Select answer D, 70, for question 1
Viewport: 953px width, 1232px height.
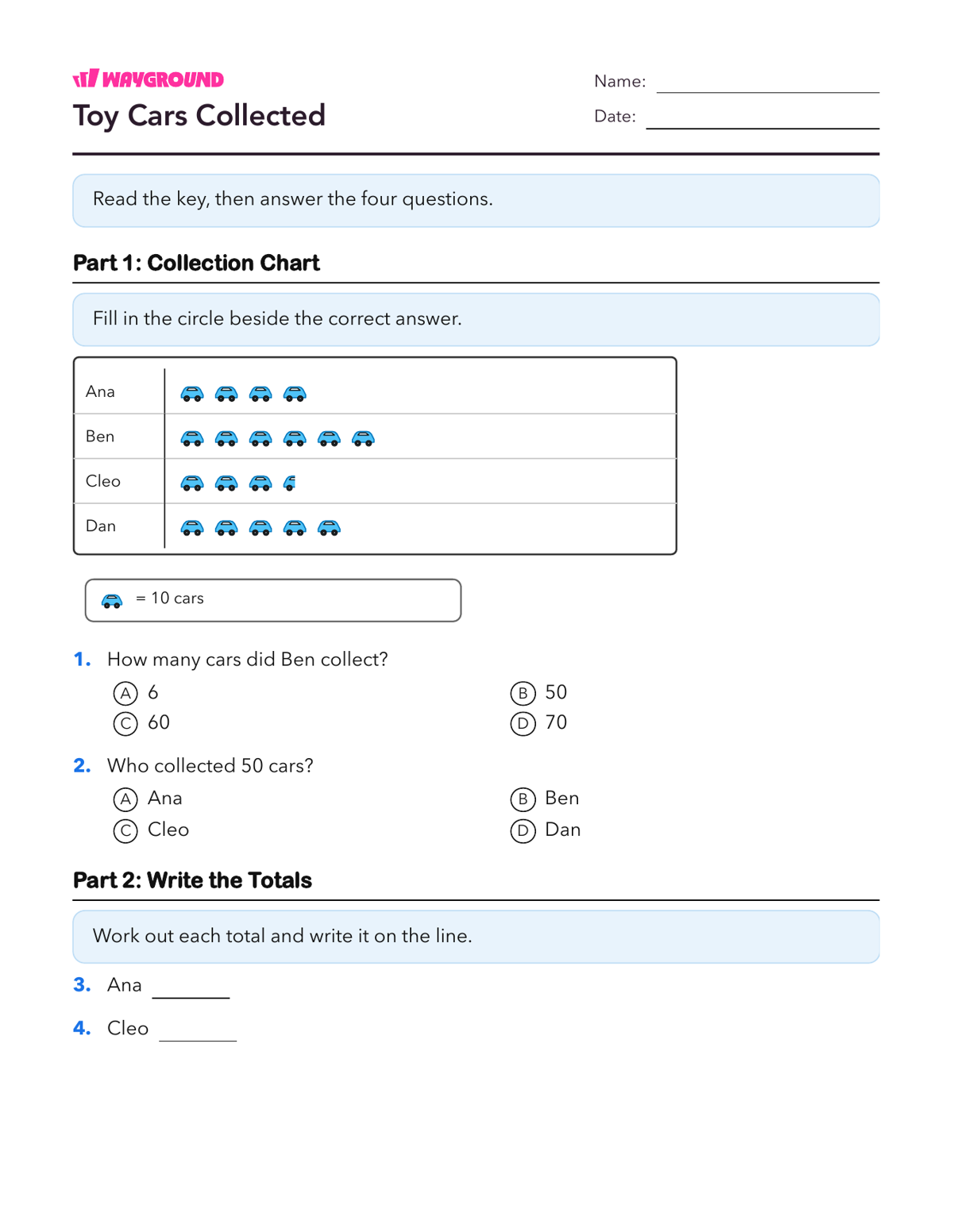[x=523, y=723]
